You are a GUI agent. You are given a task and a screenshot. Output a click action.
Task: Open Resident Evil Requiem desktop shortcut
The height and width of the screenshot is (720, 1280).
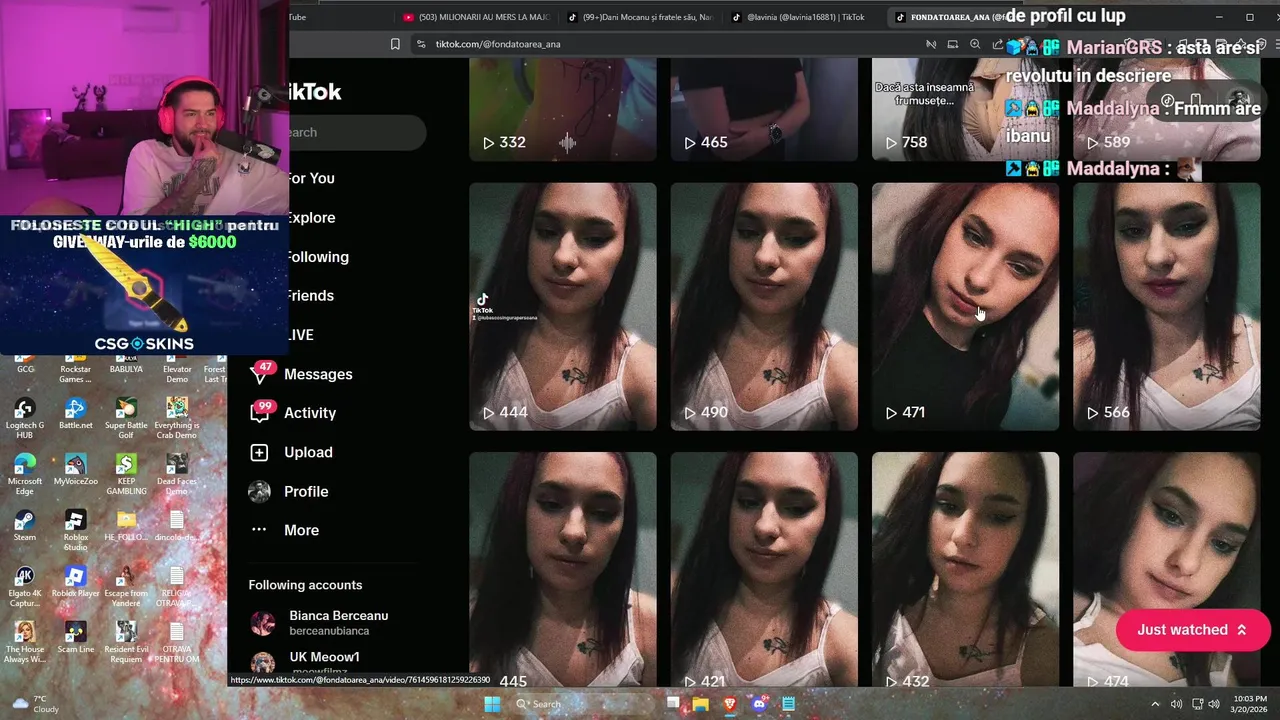click(126, 642)
